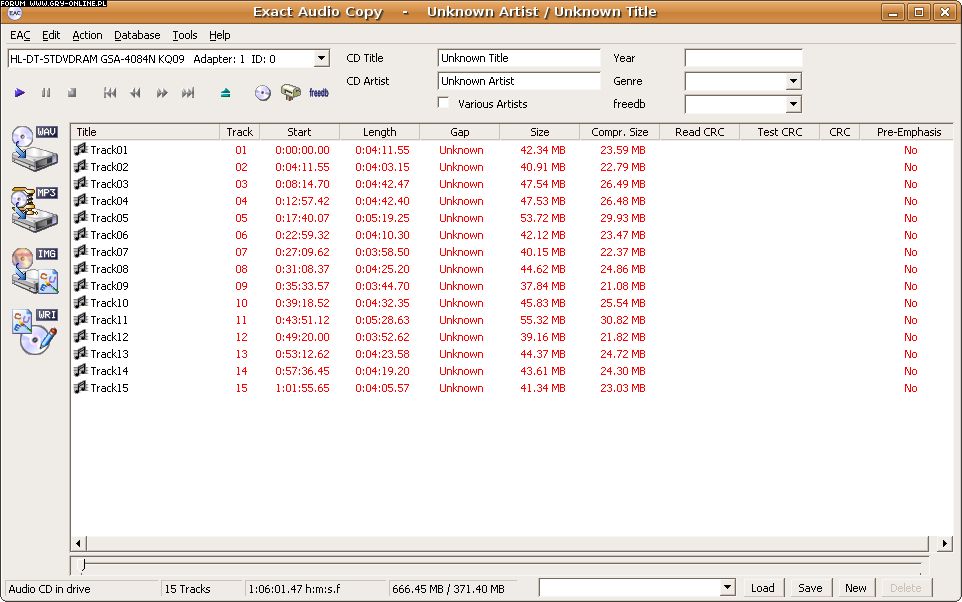This screenshot has height=602, width=962.
Task: Click the music note icon for Track12
Action: (81, 336)
